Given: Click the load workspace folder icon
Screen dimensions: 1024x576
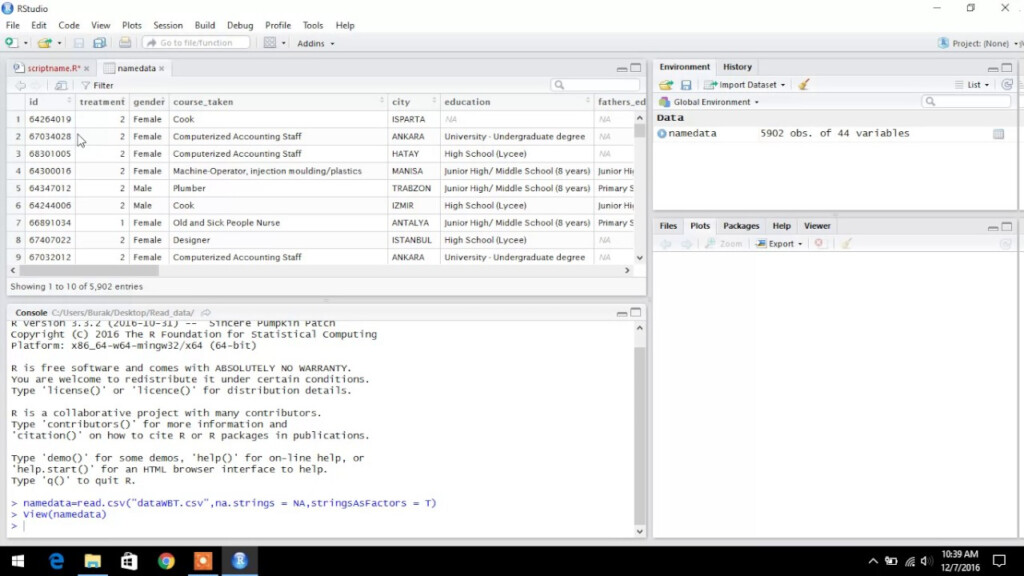Looking at the screenshot, I should [665, 85].
